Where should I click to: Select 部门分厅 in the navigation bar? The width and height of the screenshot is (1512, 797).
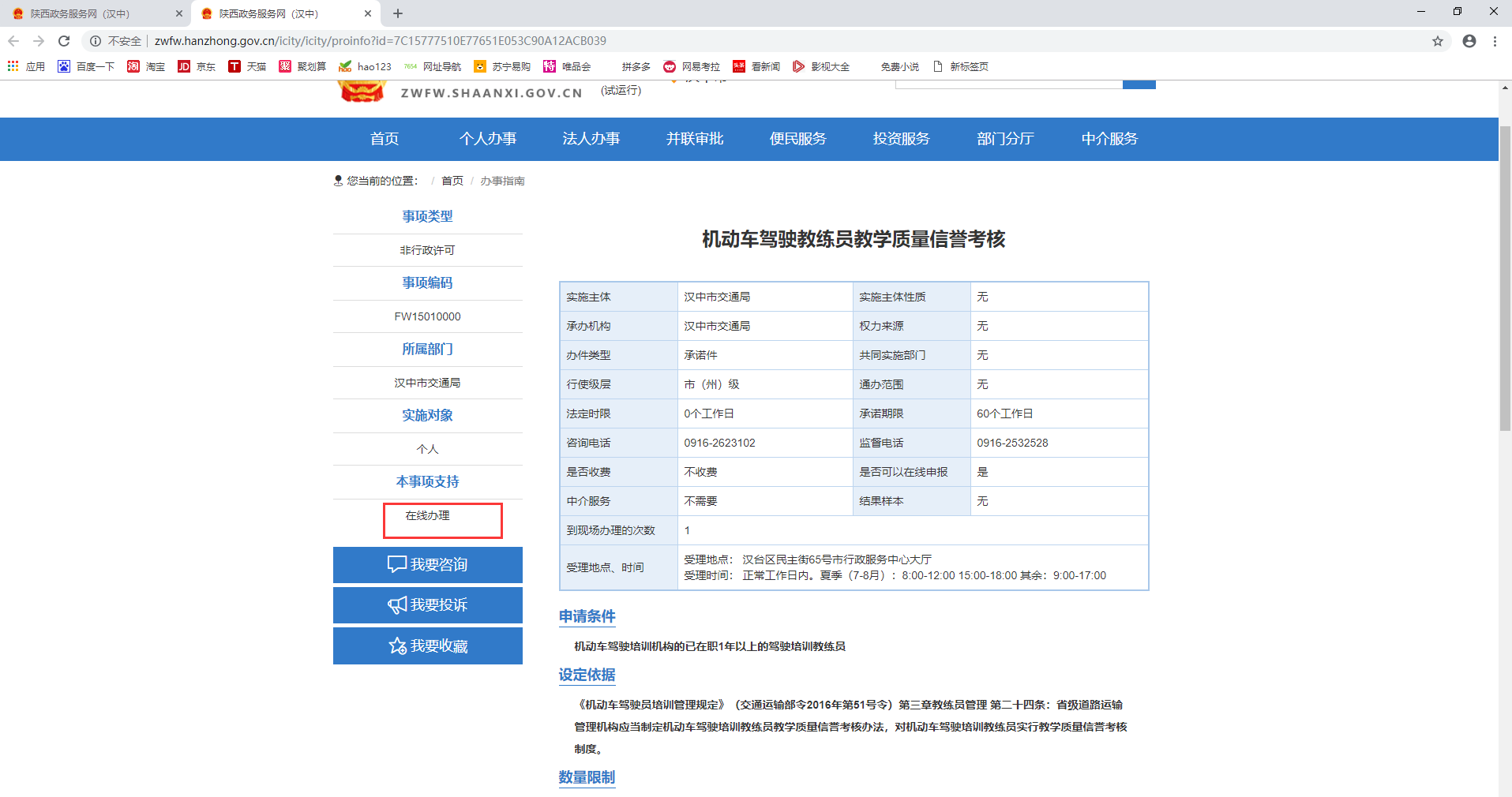1004,139
